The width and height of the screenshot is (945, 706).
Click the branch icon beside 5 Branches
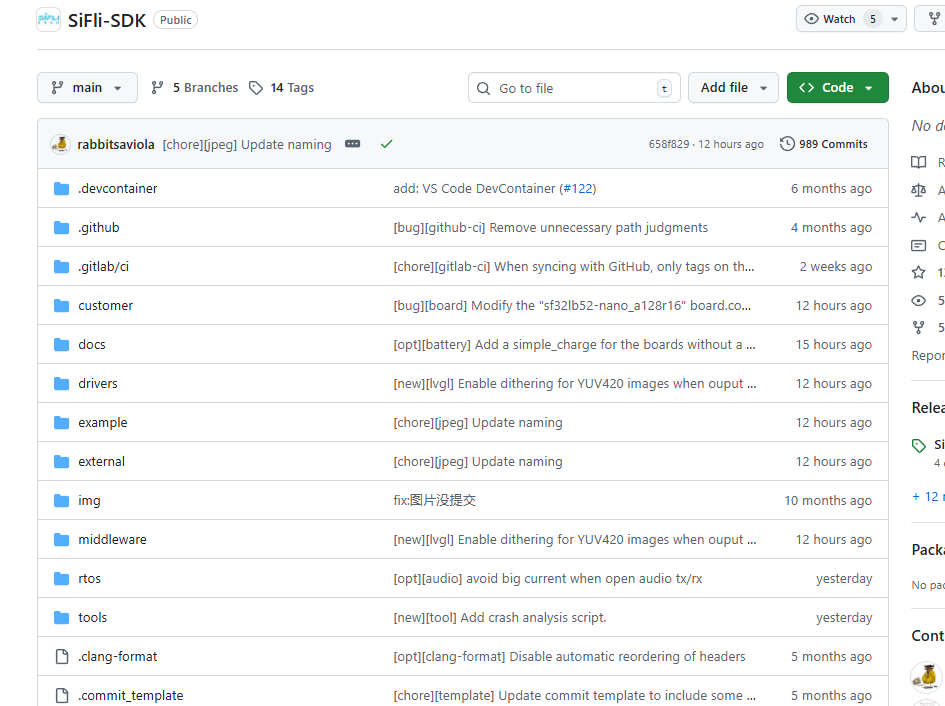pyautogui.click(x=158, y=88)
